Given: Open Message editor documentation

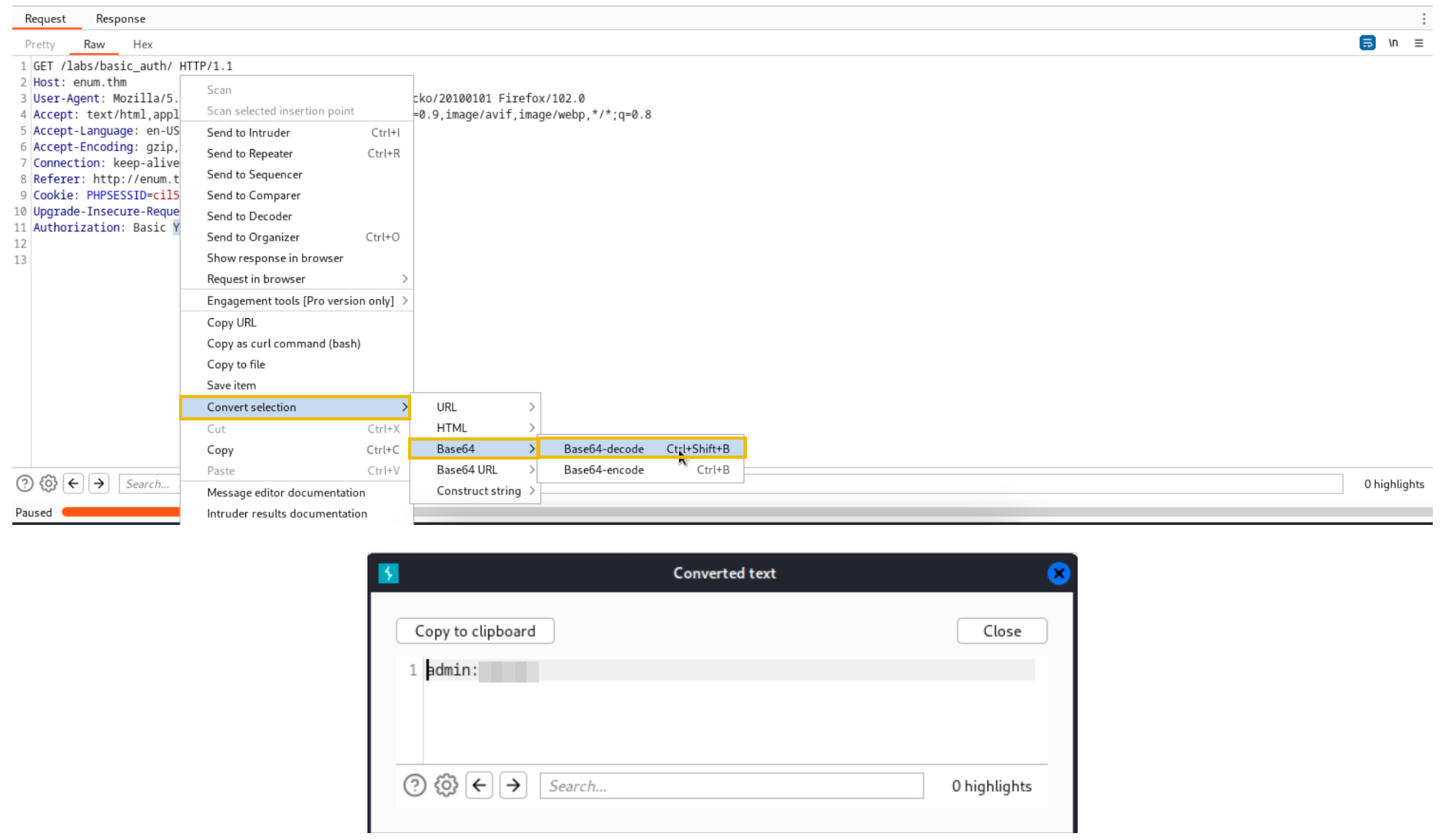Looking at the screenshot, I should click(297, 493).
